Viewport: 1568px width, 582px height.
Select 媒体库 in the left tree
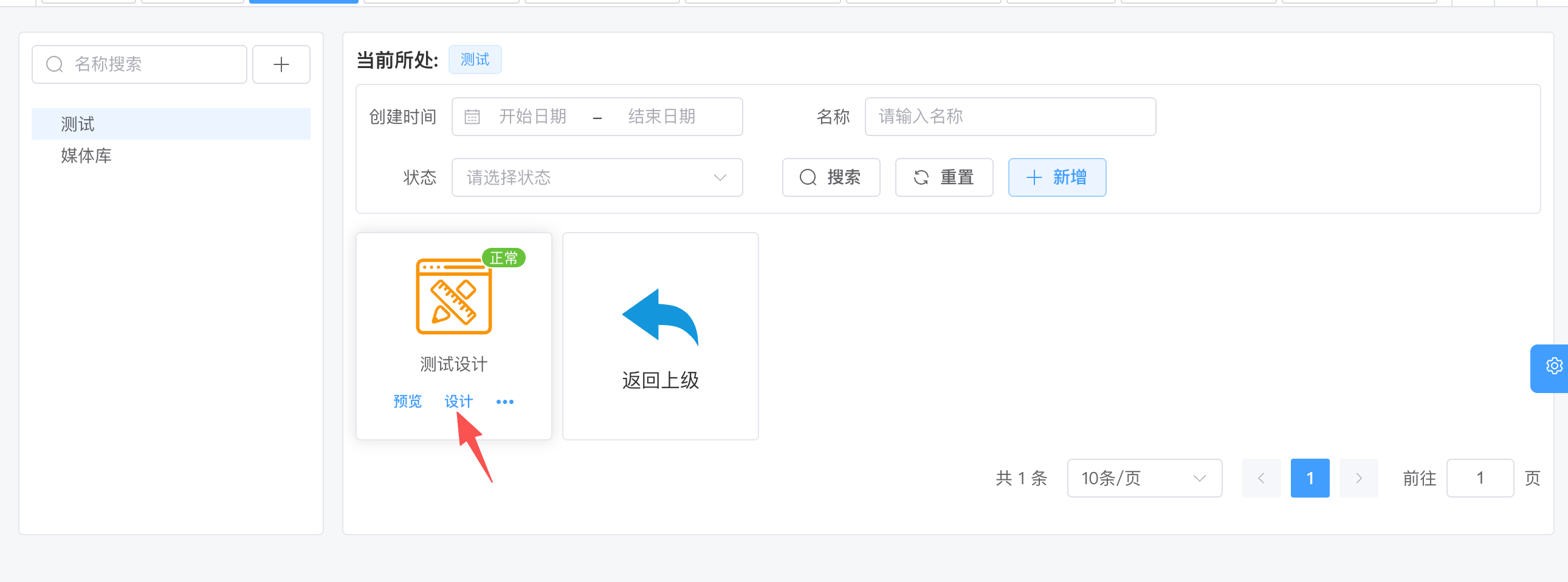click(x=86, y=156)
